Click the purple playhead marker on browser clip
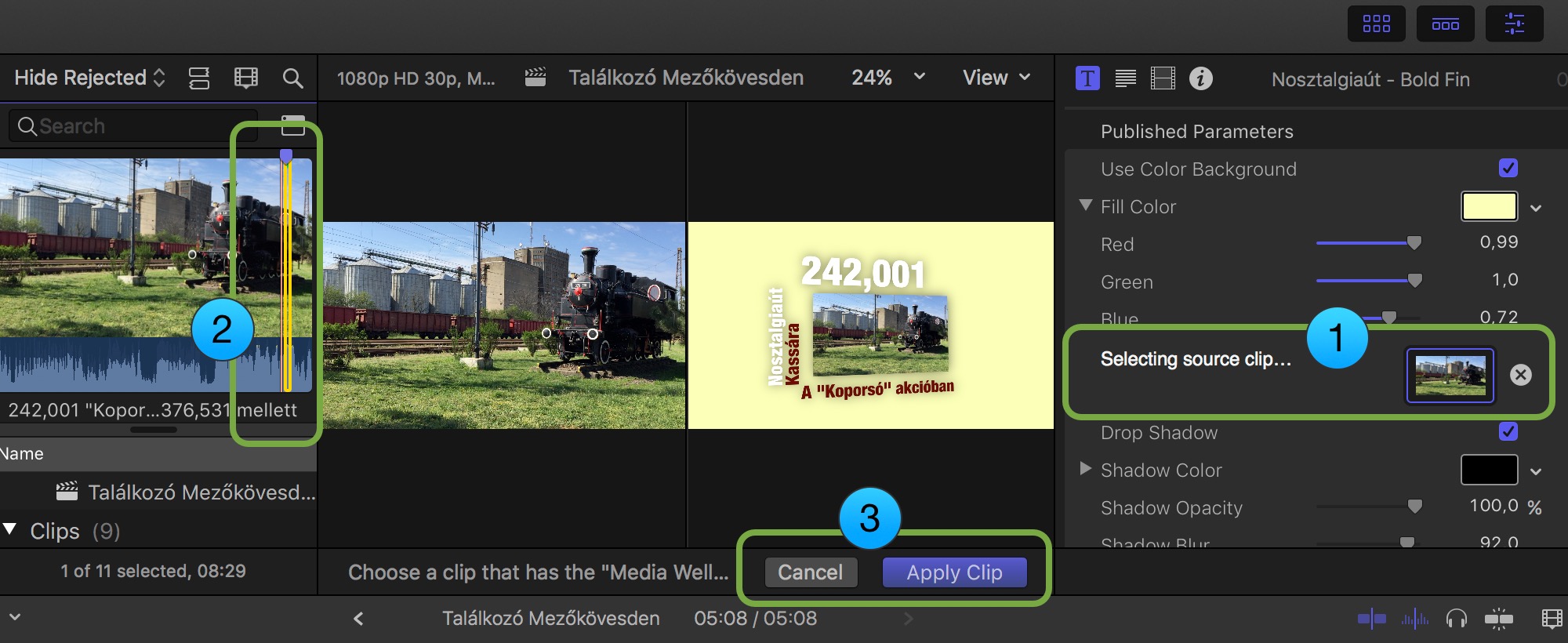 coord(286,156)
